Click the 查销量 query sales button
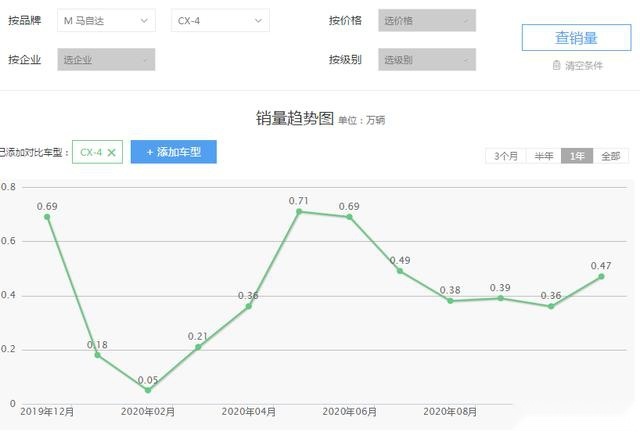Screen dimensions: 640x432 576,38
